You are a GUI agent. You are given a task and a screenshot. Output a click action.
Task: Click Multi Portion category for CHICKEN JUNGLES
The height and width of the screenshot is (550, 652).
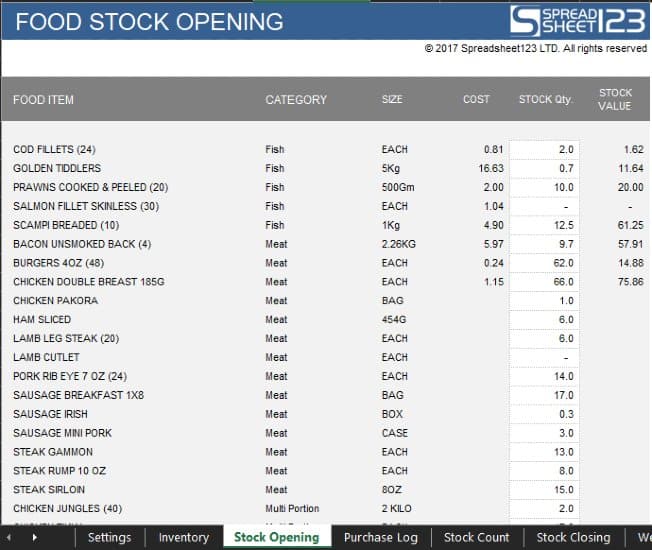coord(292,509)
